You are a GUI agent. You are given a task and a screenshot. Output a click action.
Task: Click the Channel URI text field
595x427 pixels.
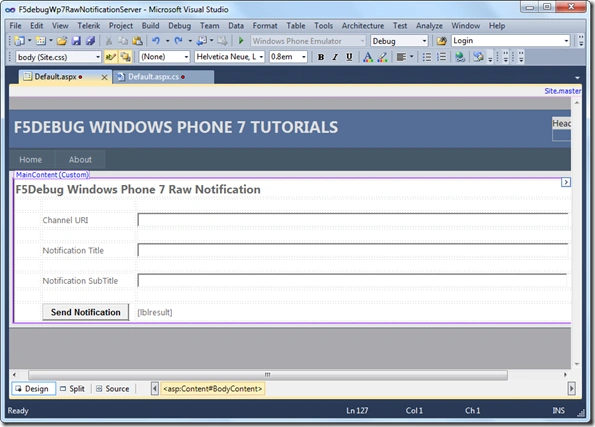[353, 220]
